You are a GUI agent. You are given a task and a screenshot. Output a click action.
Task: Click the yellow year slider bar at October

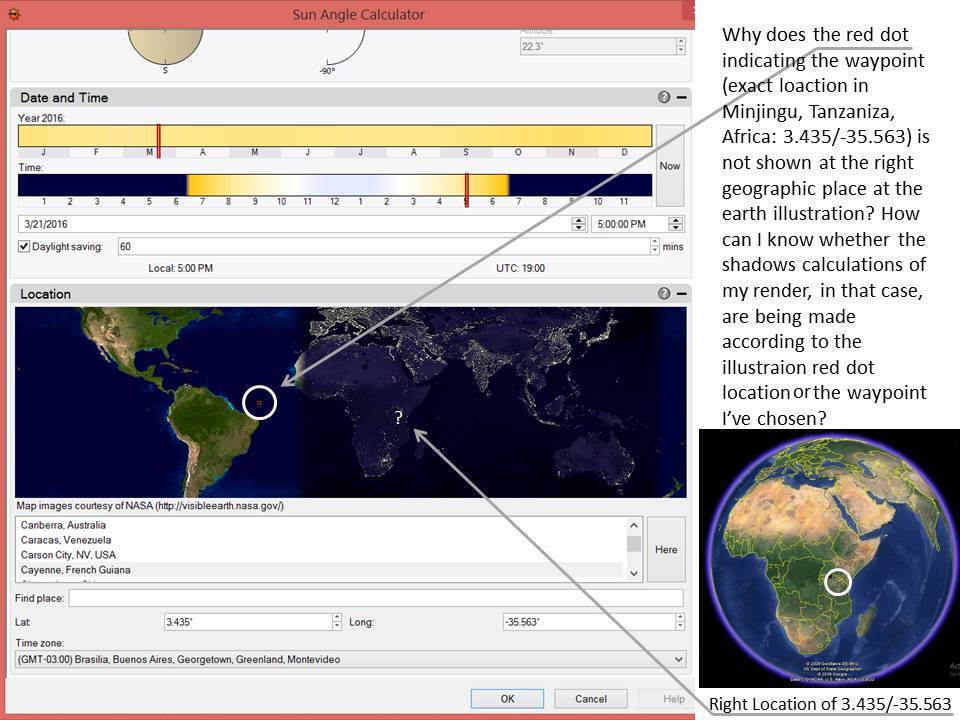(x=518, y=136)
